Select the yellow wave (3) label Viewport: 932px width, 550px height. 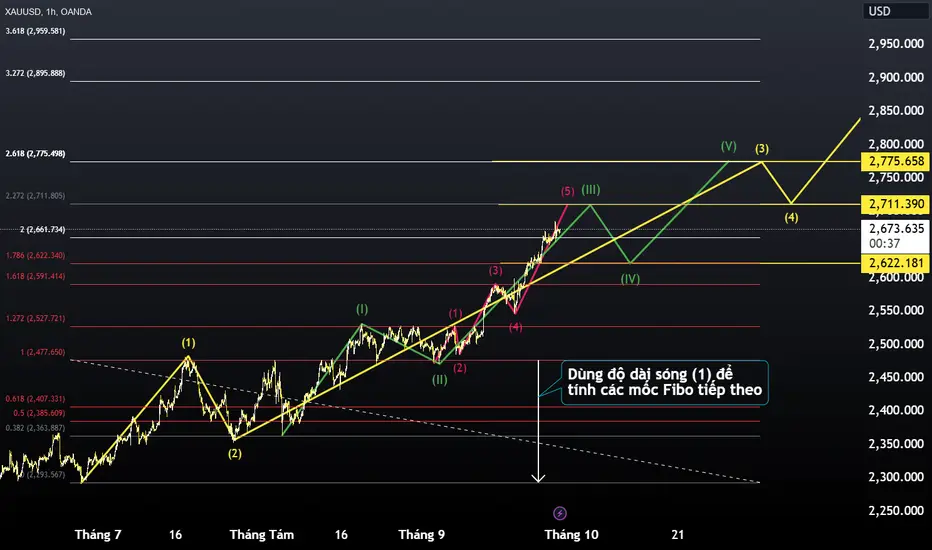pyautogui.click(x=762, y=149)
